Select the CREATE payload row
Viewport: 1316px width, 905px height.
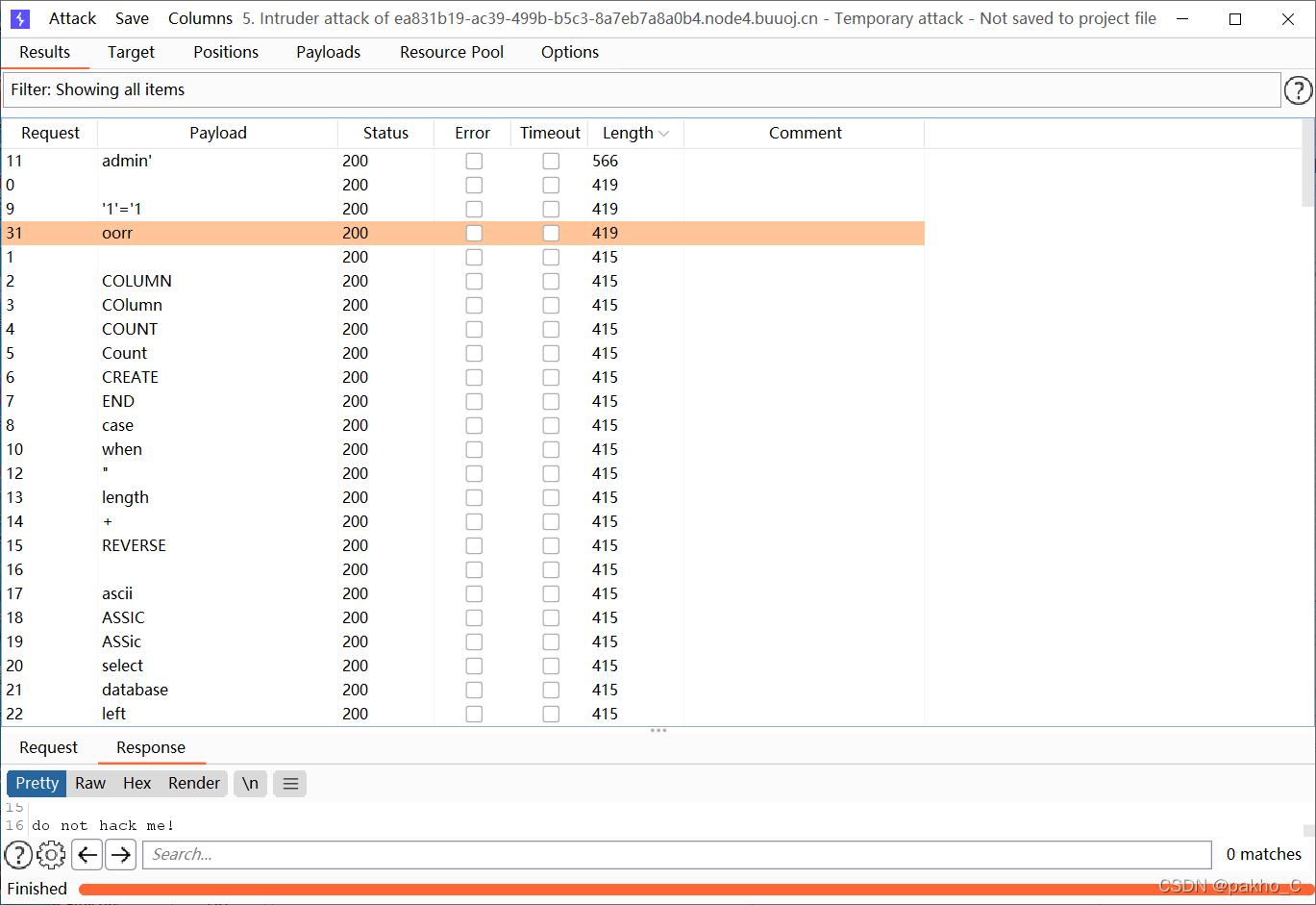point(462,377)
